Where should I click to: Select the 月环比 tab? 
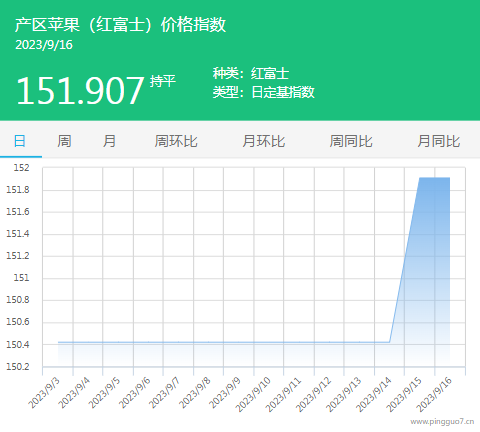click(x=264, y=141)
